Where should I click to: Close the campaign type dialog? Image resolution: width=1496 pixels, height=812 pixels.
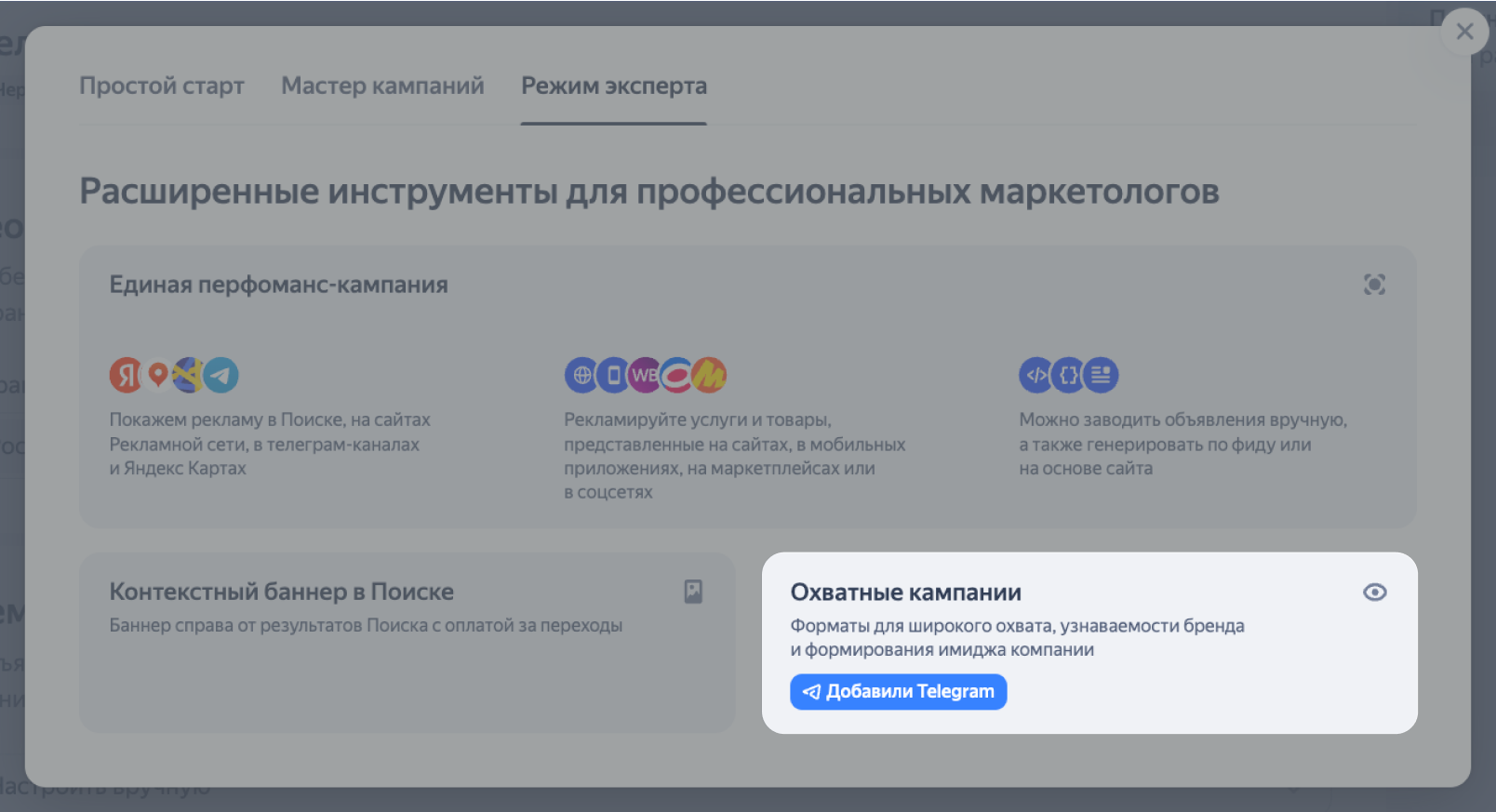1464,32
